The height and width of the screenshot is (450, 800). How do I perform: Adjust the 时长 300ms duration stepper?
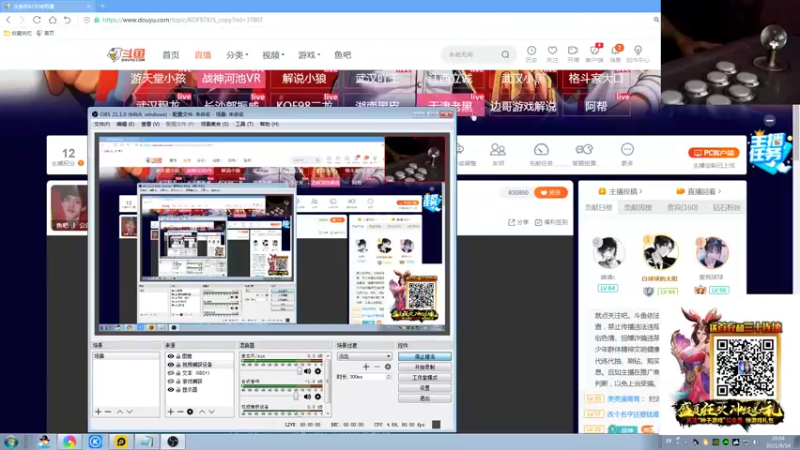pyautogui.click(x=389, y=377)
